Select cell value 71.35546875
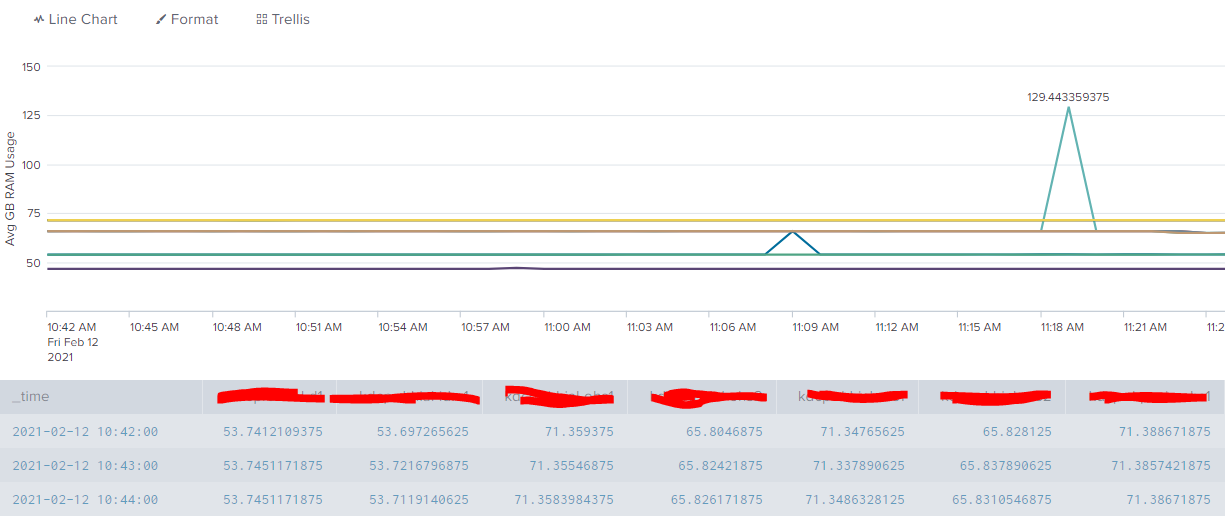The height and width of the screenshot is (516, 1225). point(572,466)
